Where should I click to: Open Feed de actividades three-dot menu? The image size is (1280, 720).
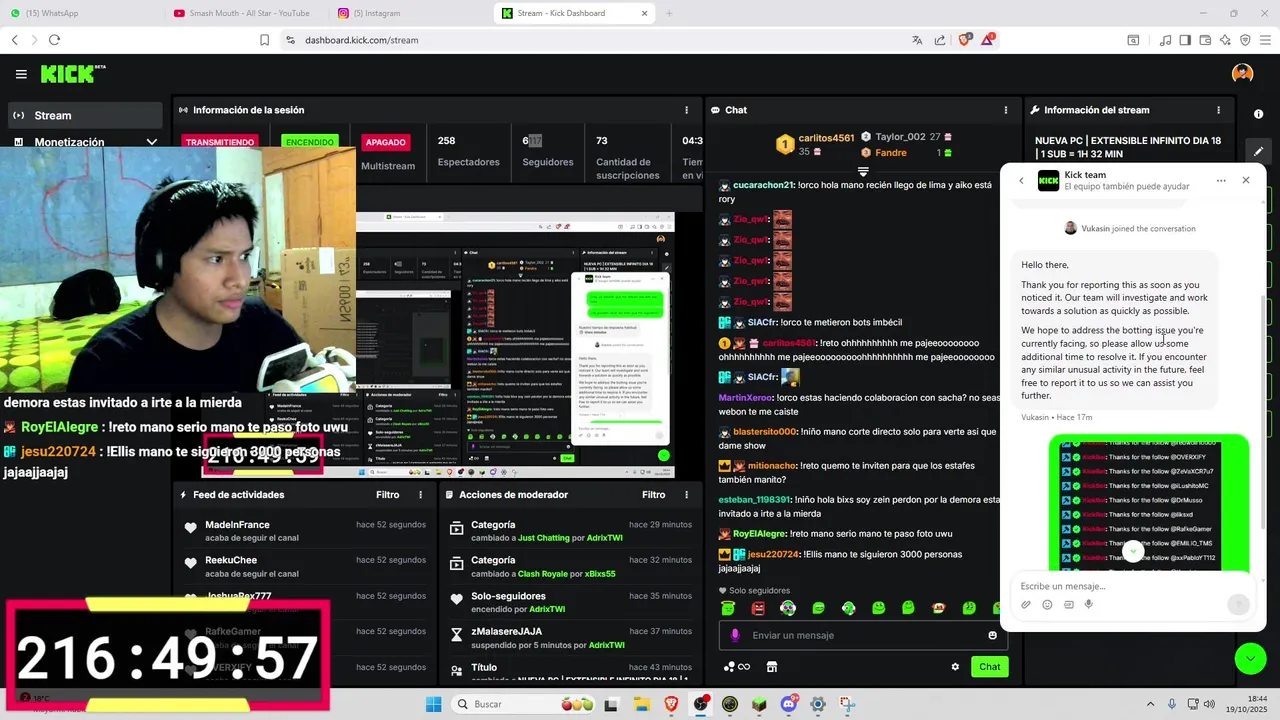pyautogui.click(x=420, y=495)
